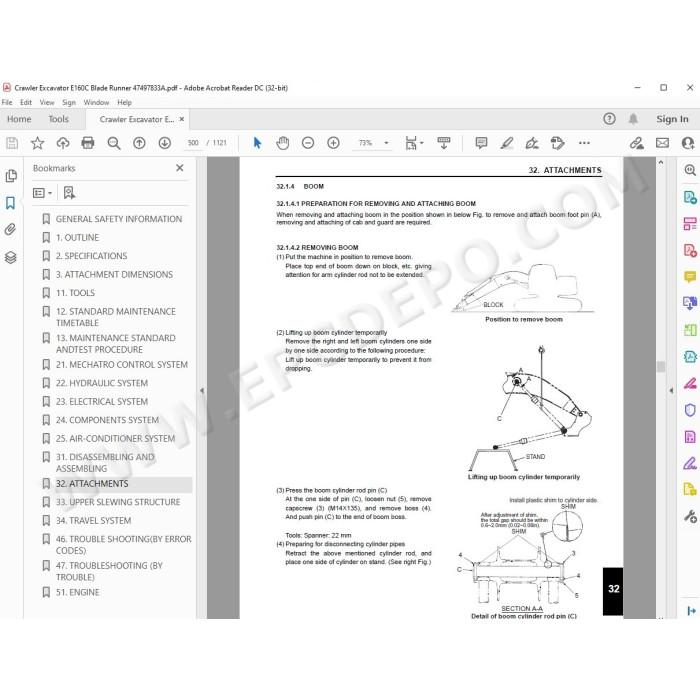This screenshot has height=700, width=700.
Task: Click the scrolling mode keyboard icon
Action: [443, 143]
